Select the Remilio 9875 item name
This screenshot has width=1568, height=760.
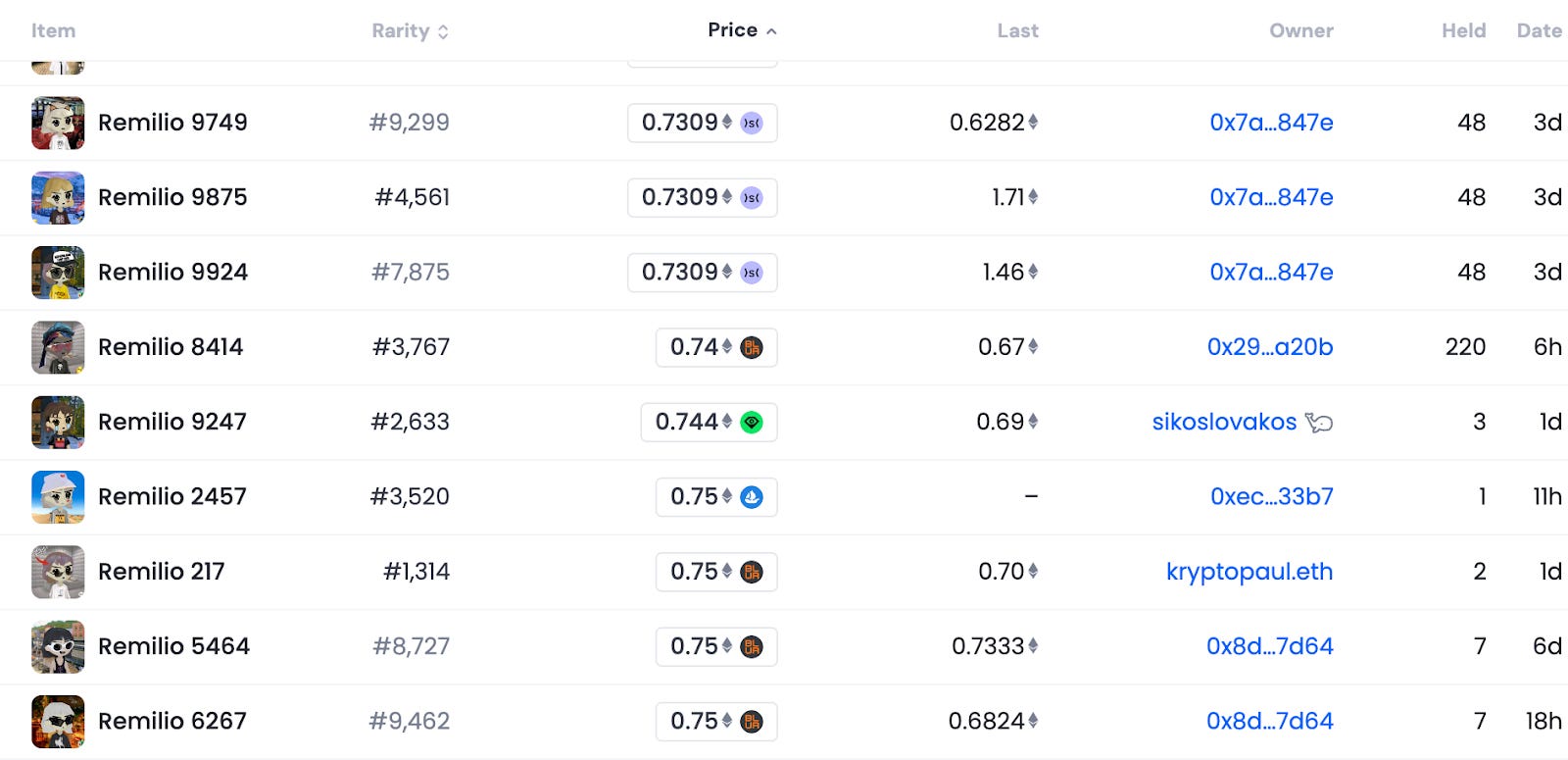coord(172,197)
